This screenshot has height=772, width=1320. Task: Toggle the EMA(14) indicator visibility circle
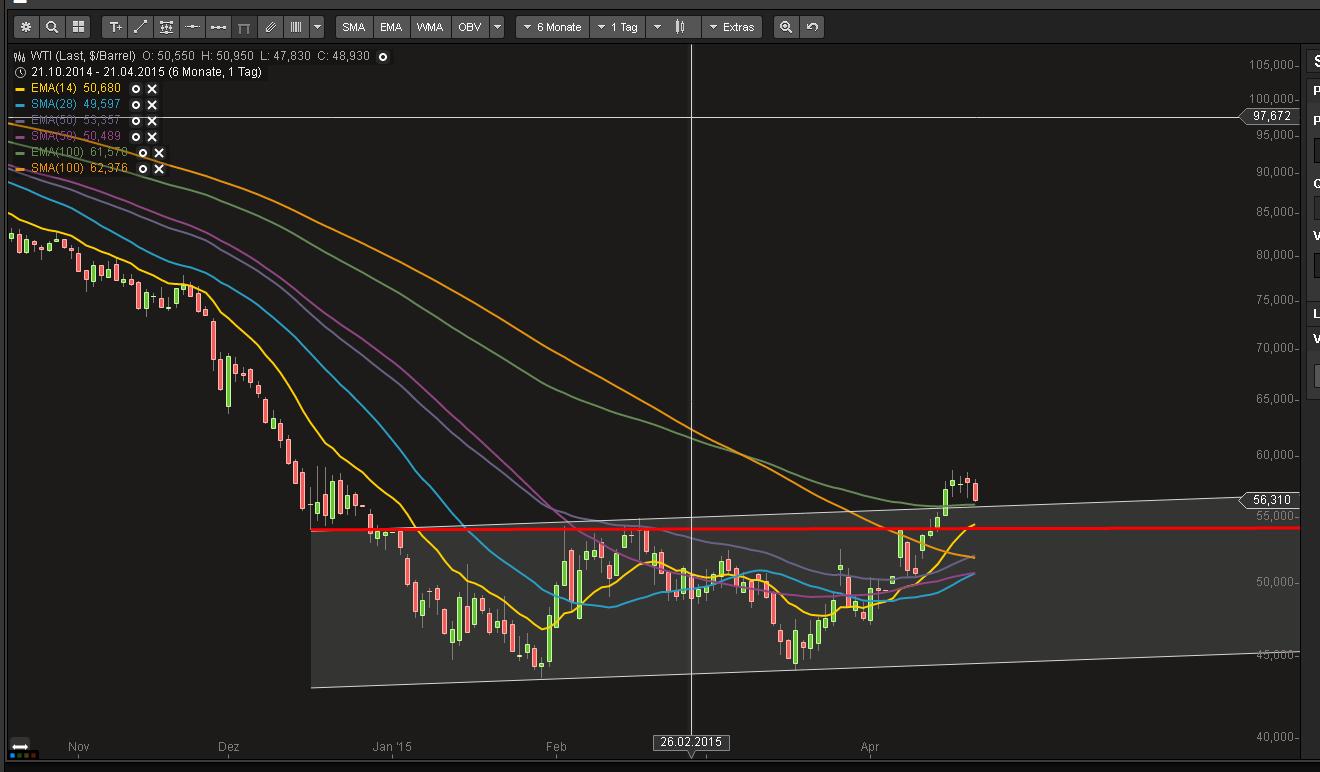[x=134, y=88]
